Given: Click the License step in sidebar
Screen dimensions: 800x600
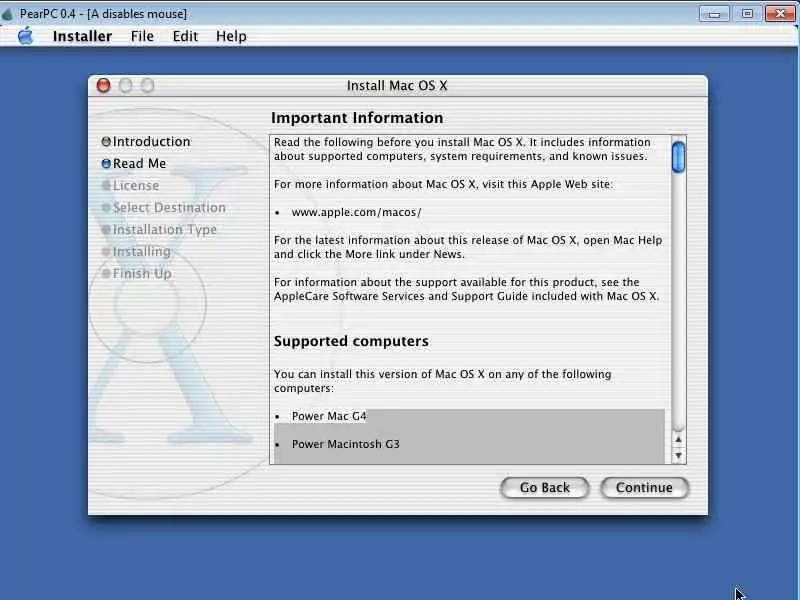Looking at the screenshot, I should click(136, 185).
